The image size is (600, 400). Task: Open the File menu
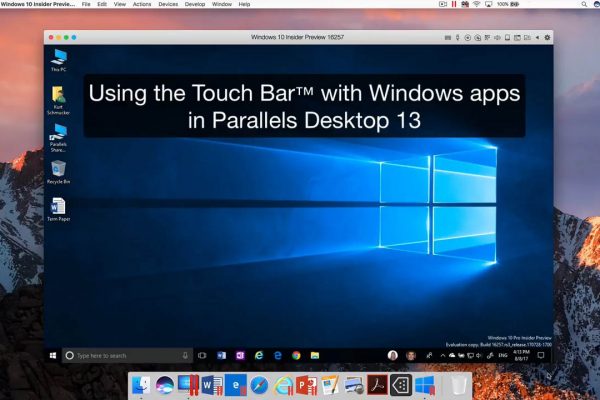[86, 4]
